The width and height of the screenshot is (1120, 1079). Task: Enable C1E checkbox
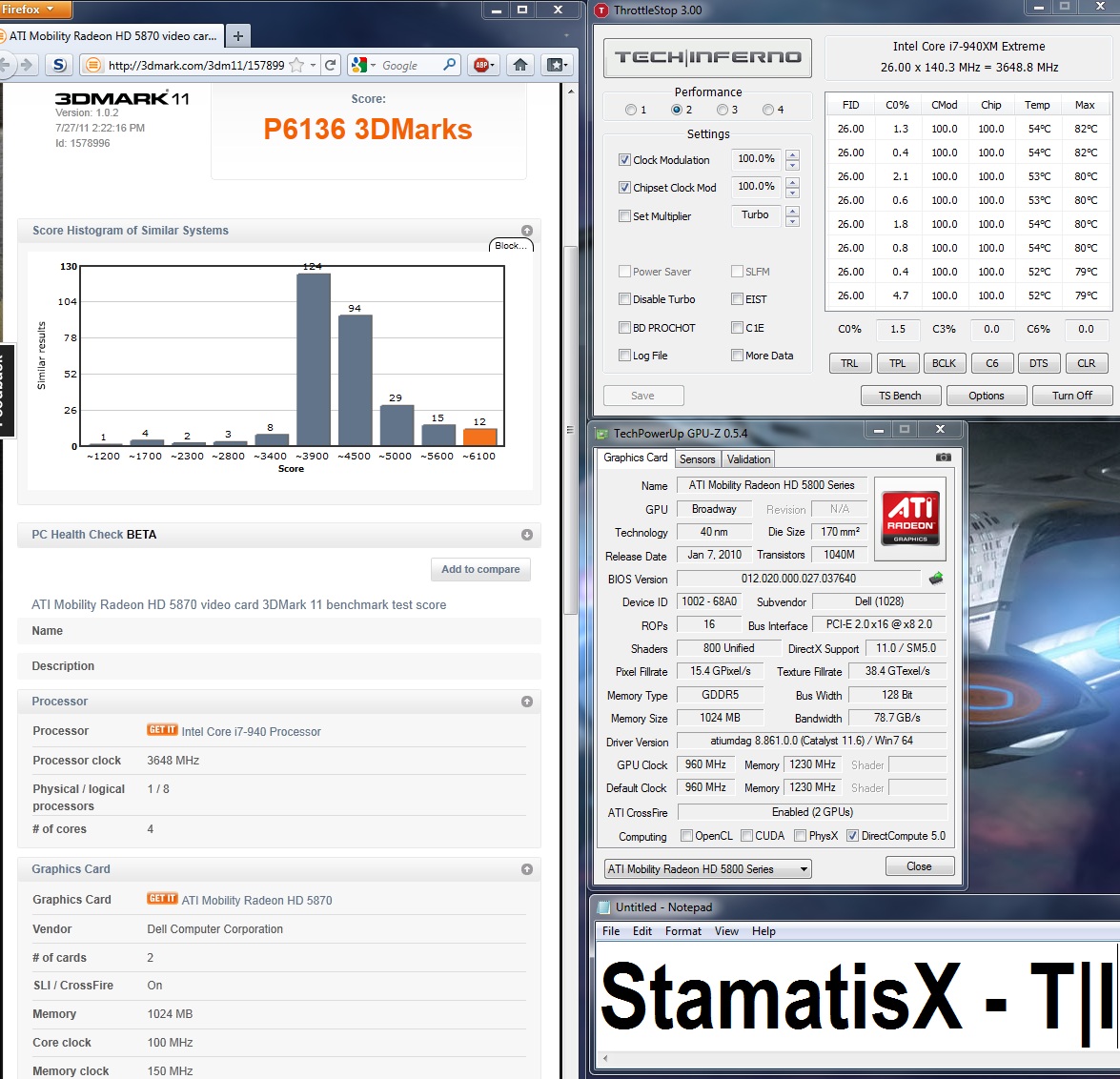coord(737,328)
